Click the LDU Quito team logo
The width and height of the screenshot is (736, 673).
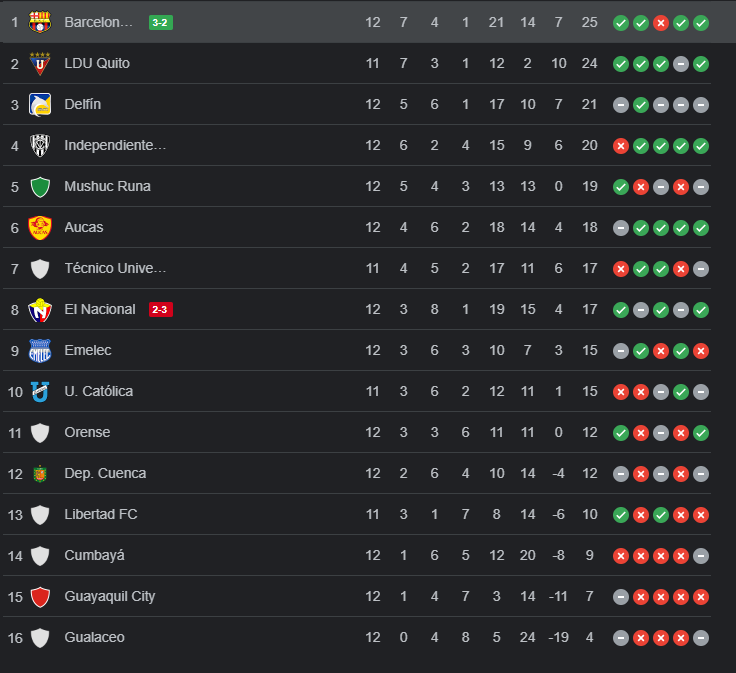(40, 63)
